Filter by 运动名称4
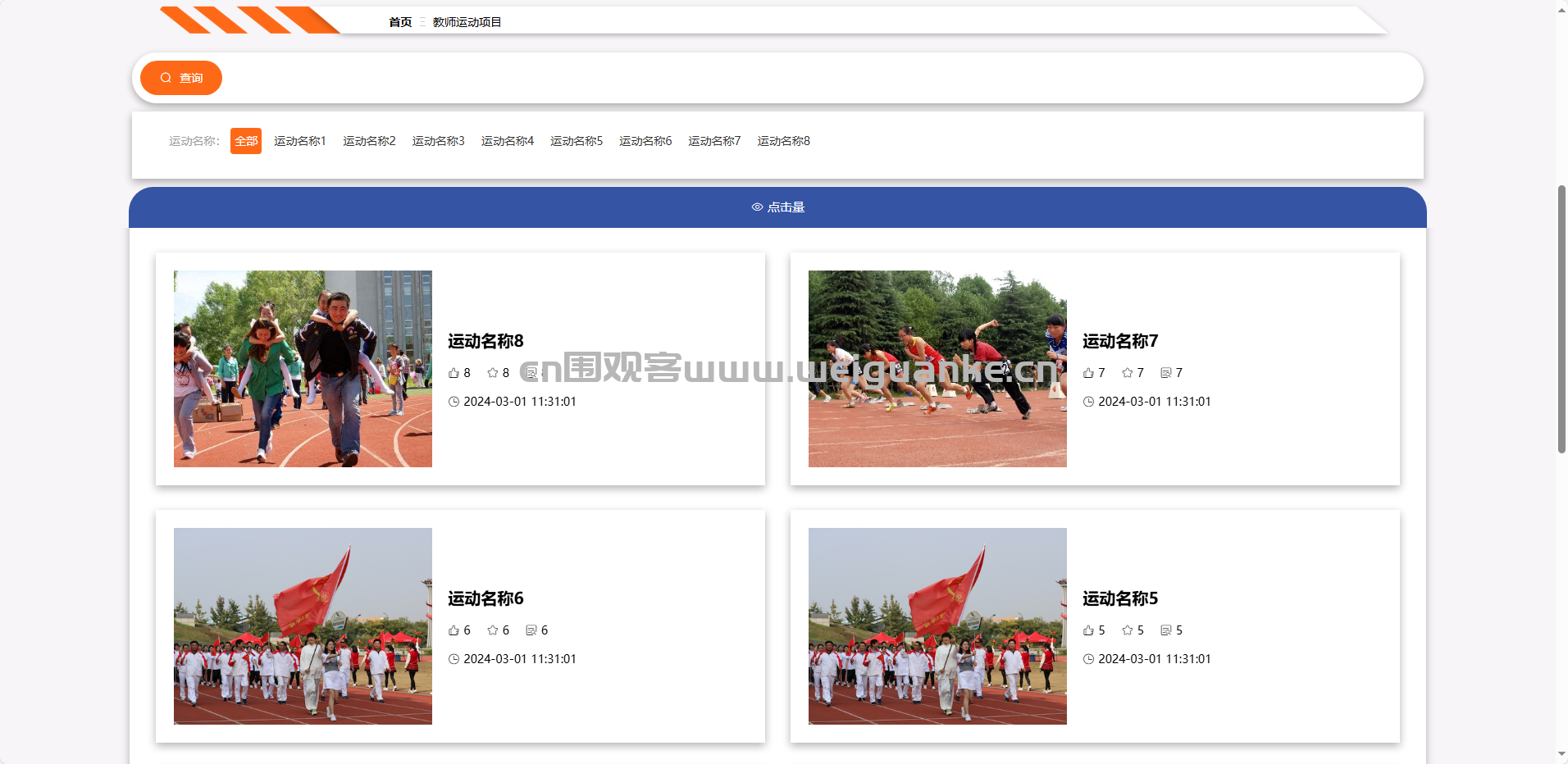 pos(508,141)
